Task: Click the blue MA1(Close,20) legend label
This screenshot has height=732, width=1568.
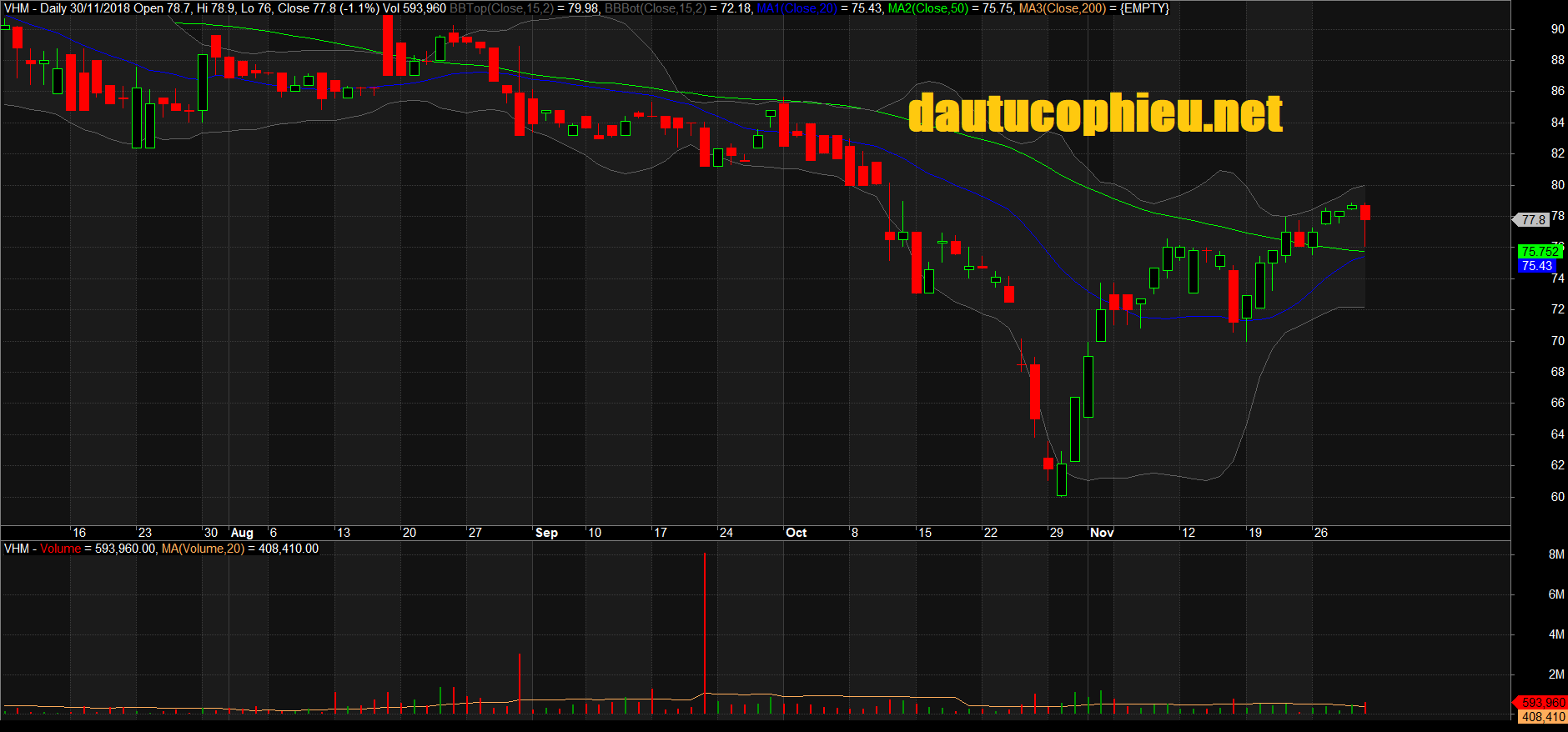Action: point(797,8)
